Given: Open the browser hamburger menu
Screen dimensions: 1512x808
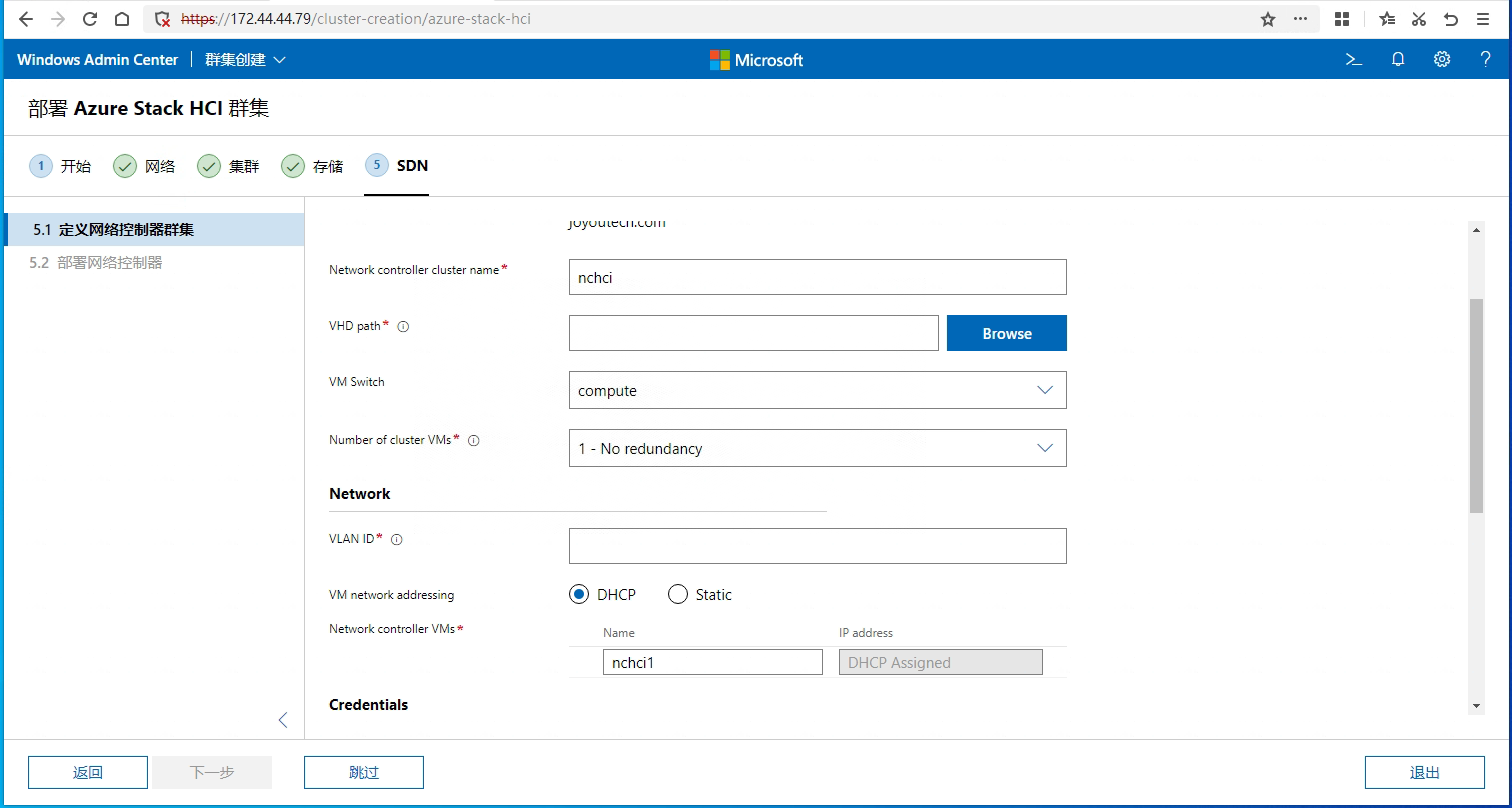Looking at the screenshot, I should 1483,19.
